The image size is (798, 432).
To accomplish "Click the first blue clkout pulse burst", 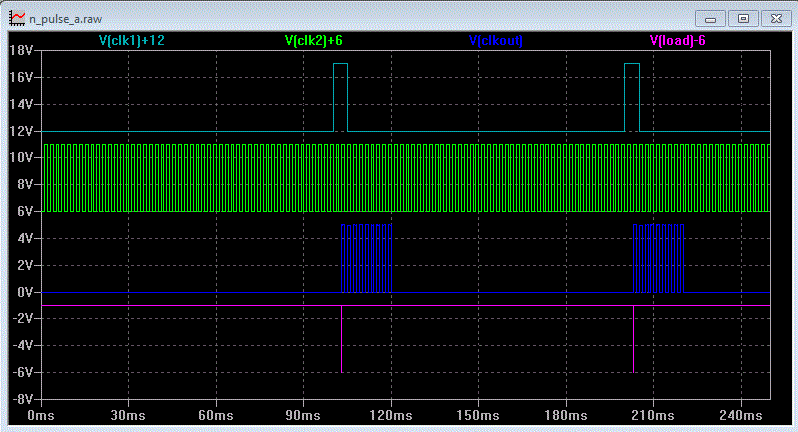I will pyautogui.click(x=366, y=258).
